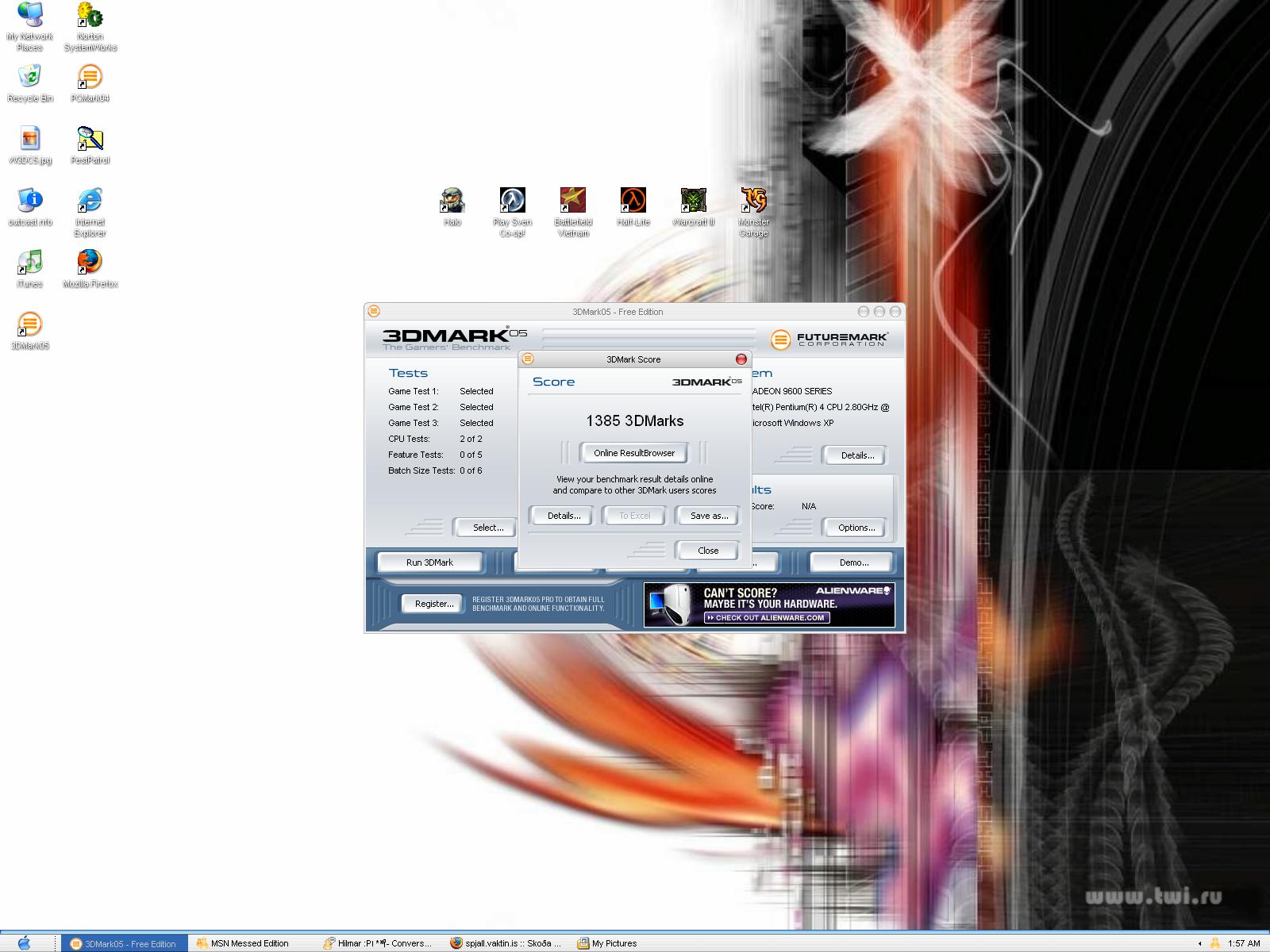The height and width of the screenshot is (952, 1270).
Task: Launch Mozilla Firefox from desktop
Action: click(x=90, y=263)
